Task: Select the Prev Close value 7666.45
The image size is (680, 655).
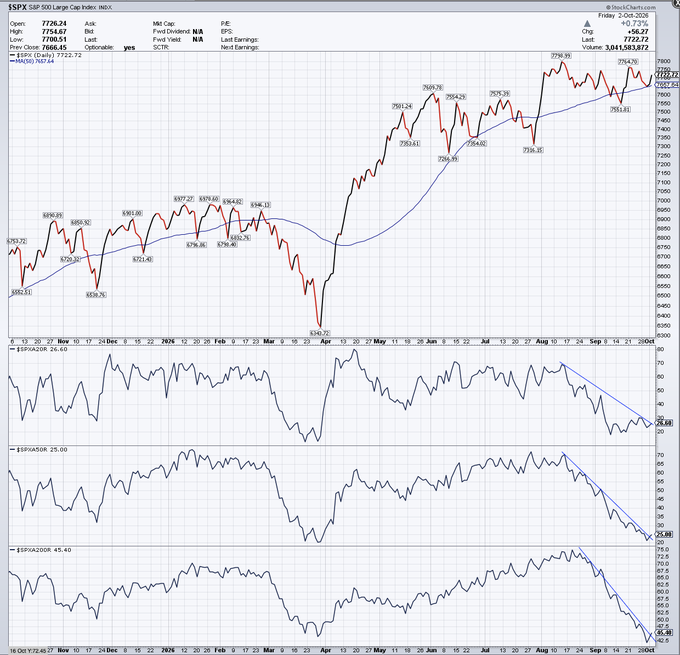Action: click(x=54, y=47)
